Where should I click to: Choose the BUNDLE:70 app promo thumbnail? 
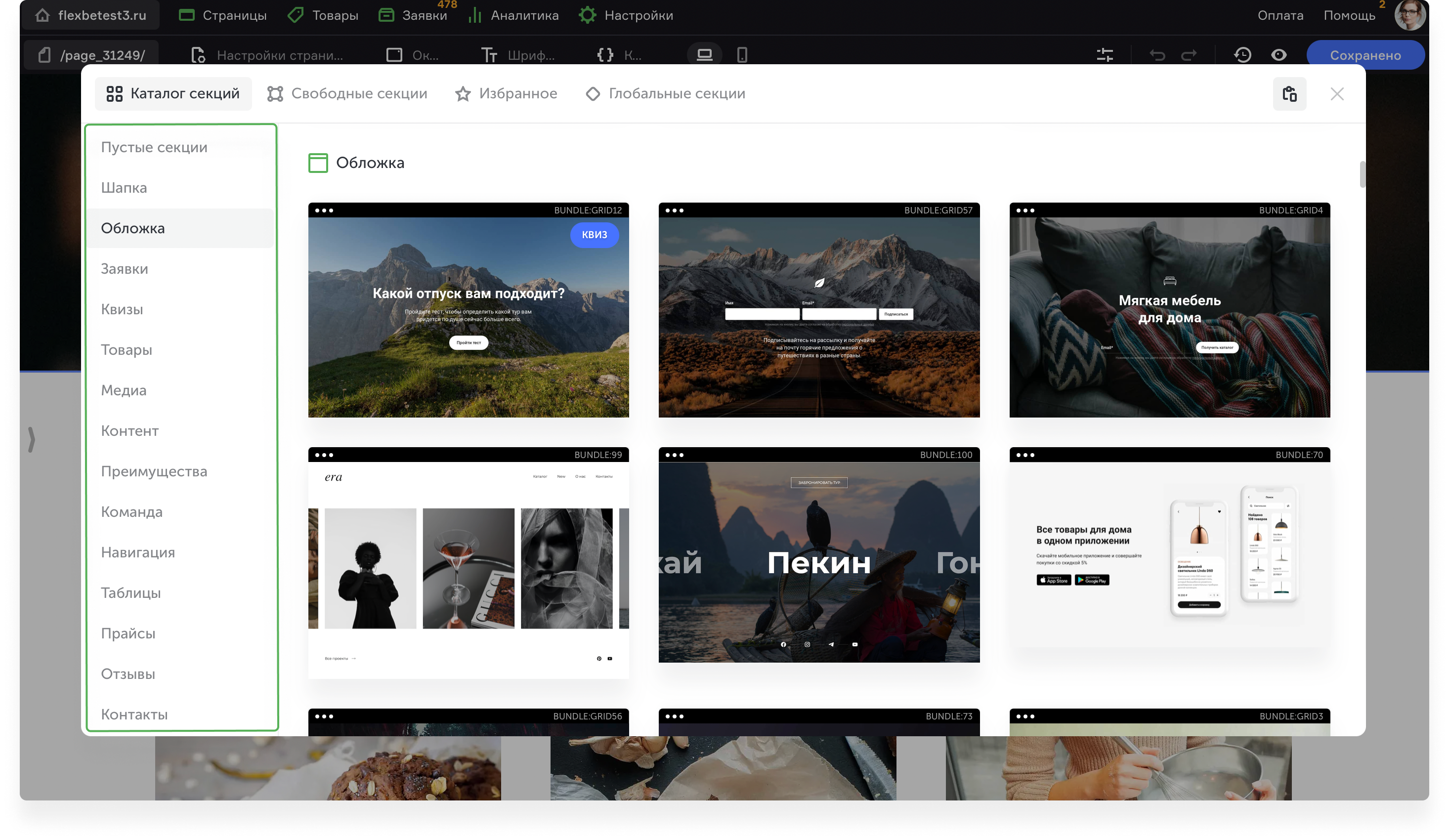coord(1170,547)
